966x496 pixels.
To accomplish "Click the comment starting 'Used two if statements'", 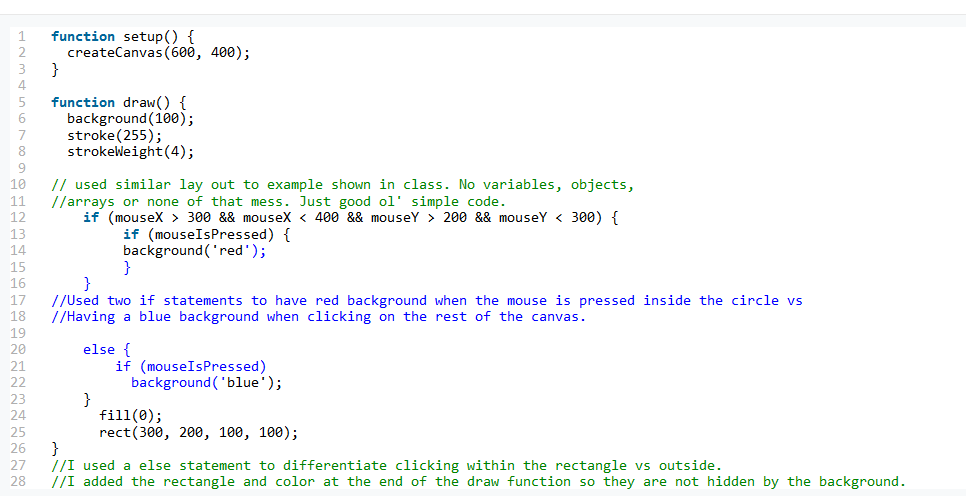I will (426, 300).
